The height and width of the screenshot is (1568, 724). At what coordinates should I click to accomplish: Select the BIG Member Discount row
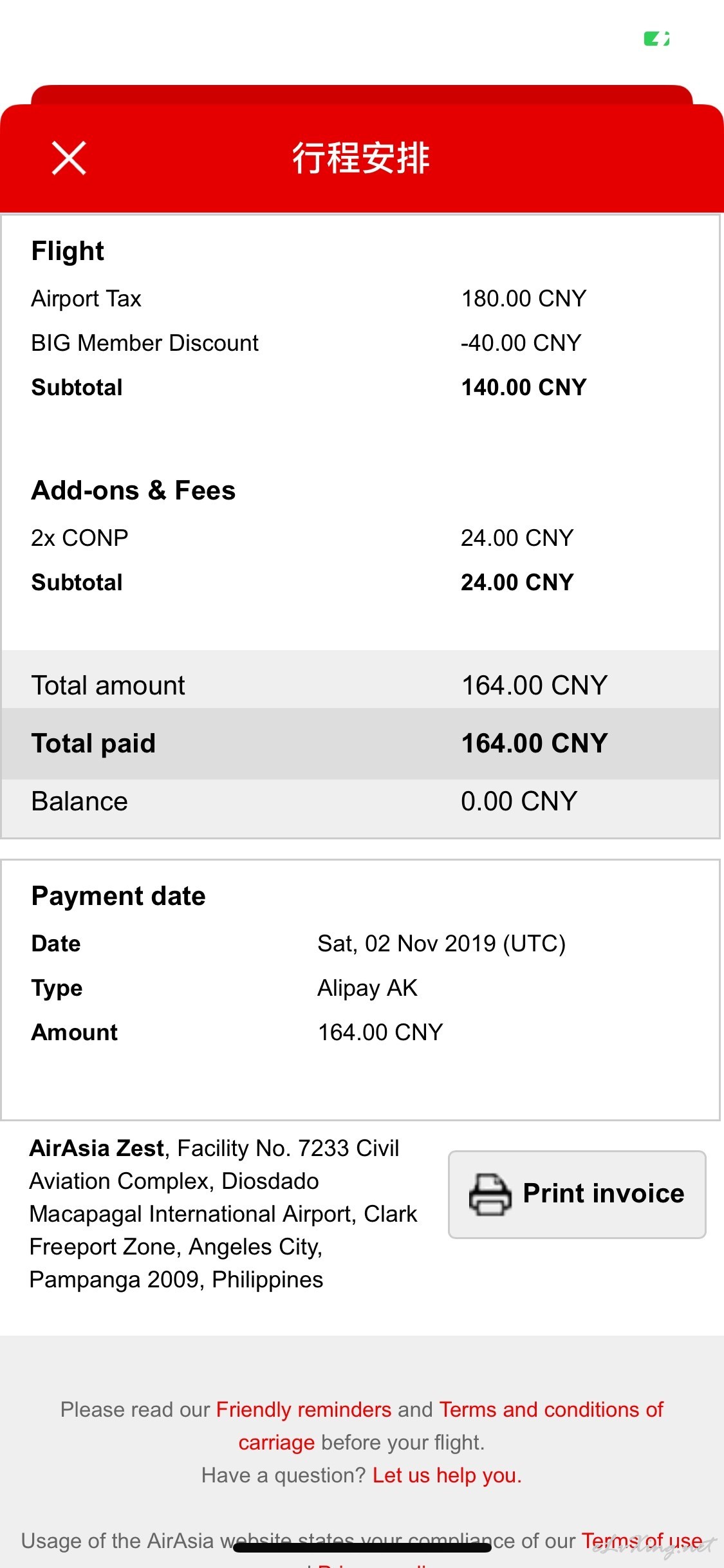tap(360, 343)
